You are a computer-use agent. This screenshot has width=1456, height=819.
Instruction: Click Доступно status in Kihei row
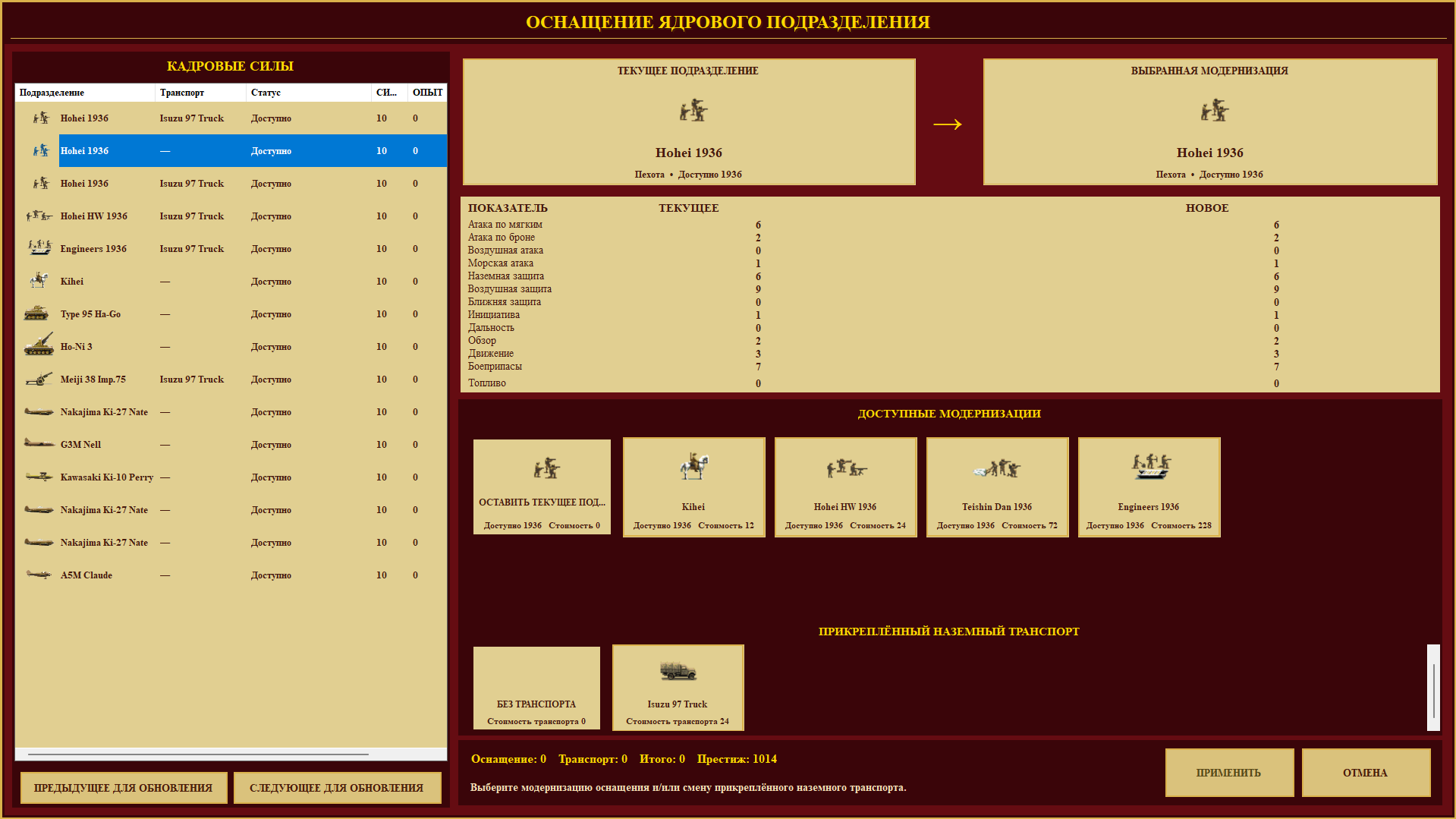click(x=271, y=282)
